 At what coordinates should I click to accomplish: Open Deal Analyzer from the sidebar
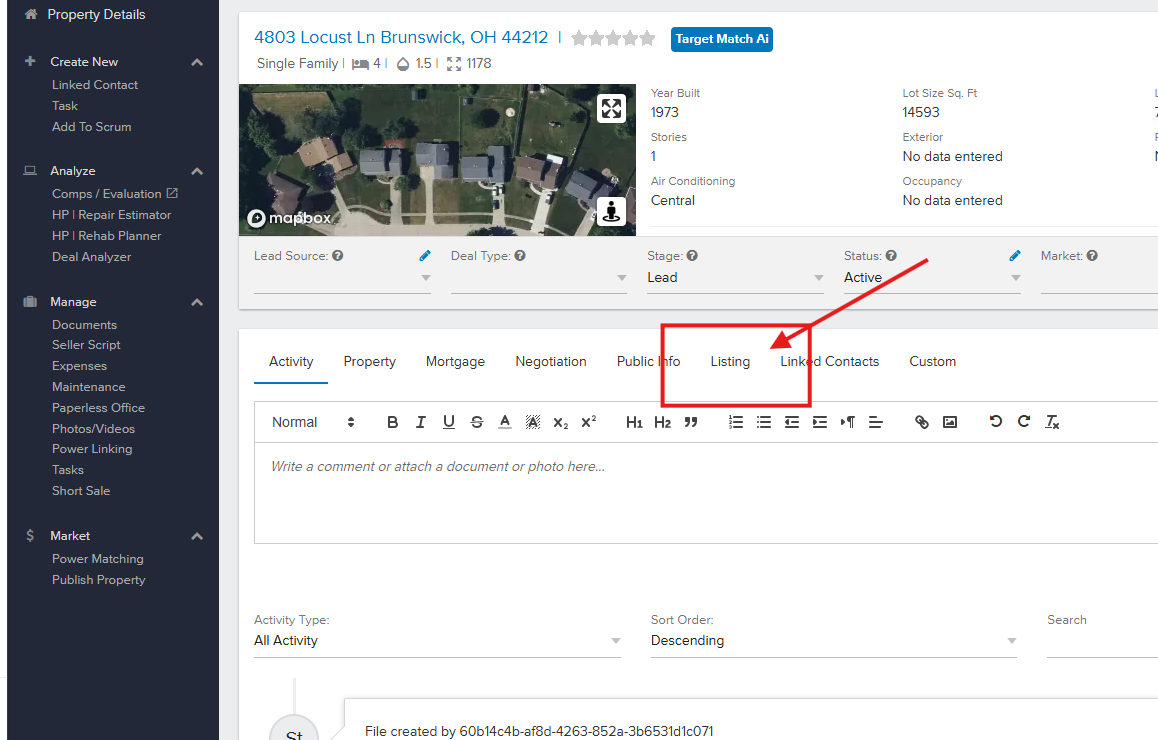(x=91, y=257)
